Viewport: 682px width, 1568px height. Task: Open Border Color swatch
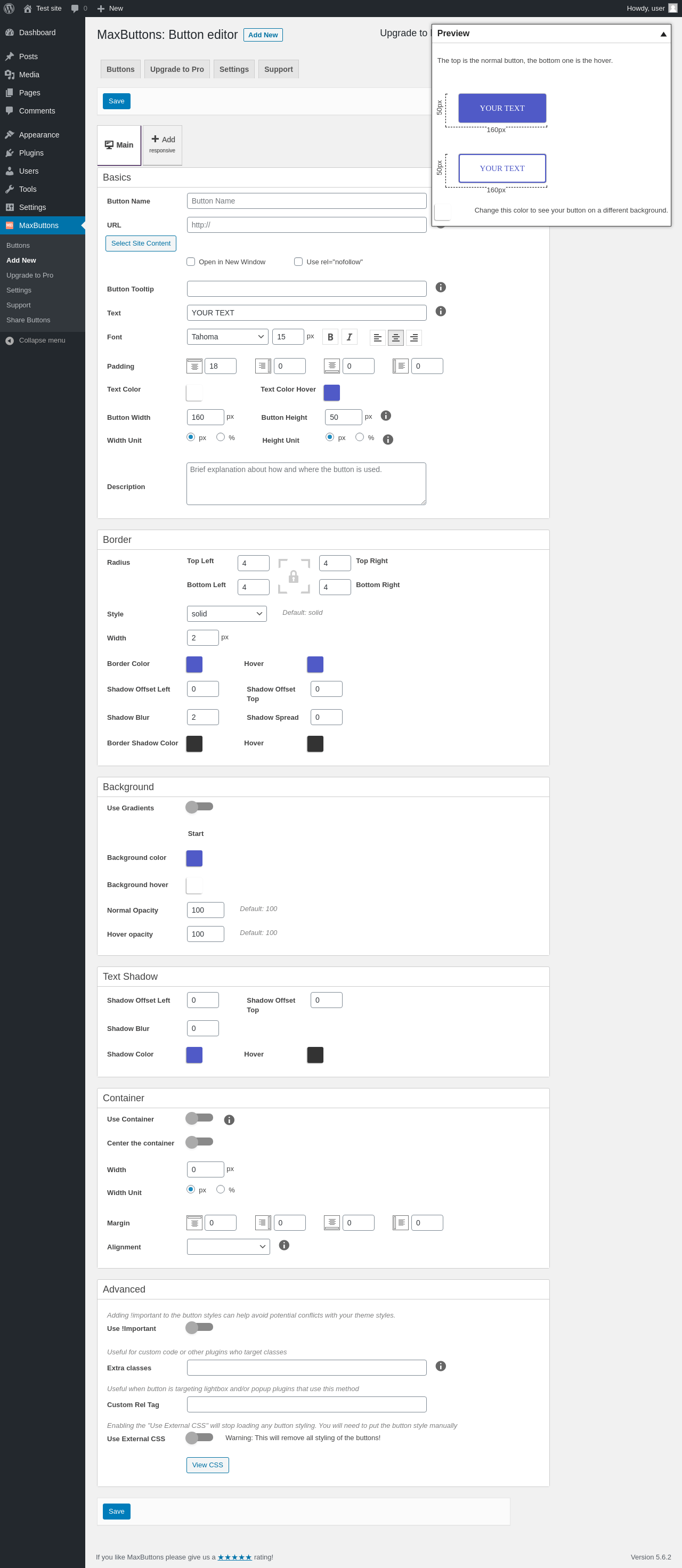194,664
